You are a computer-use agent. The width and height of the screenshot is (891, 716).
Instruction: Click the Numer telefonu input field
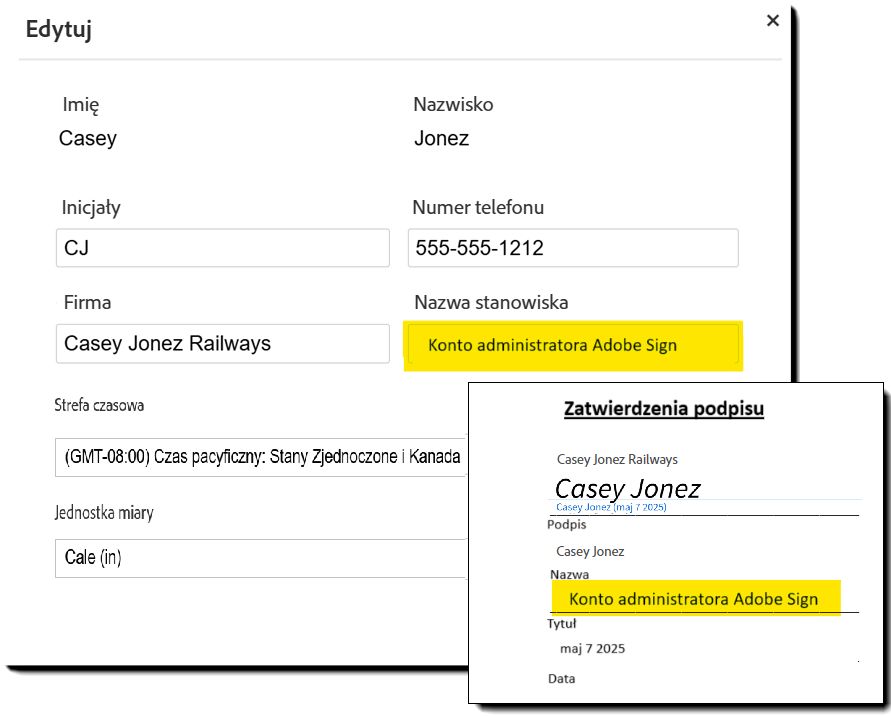(x=573, y=248)
